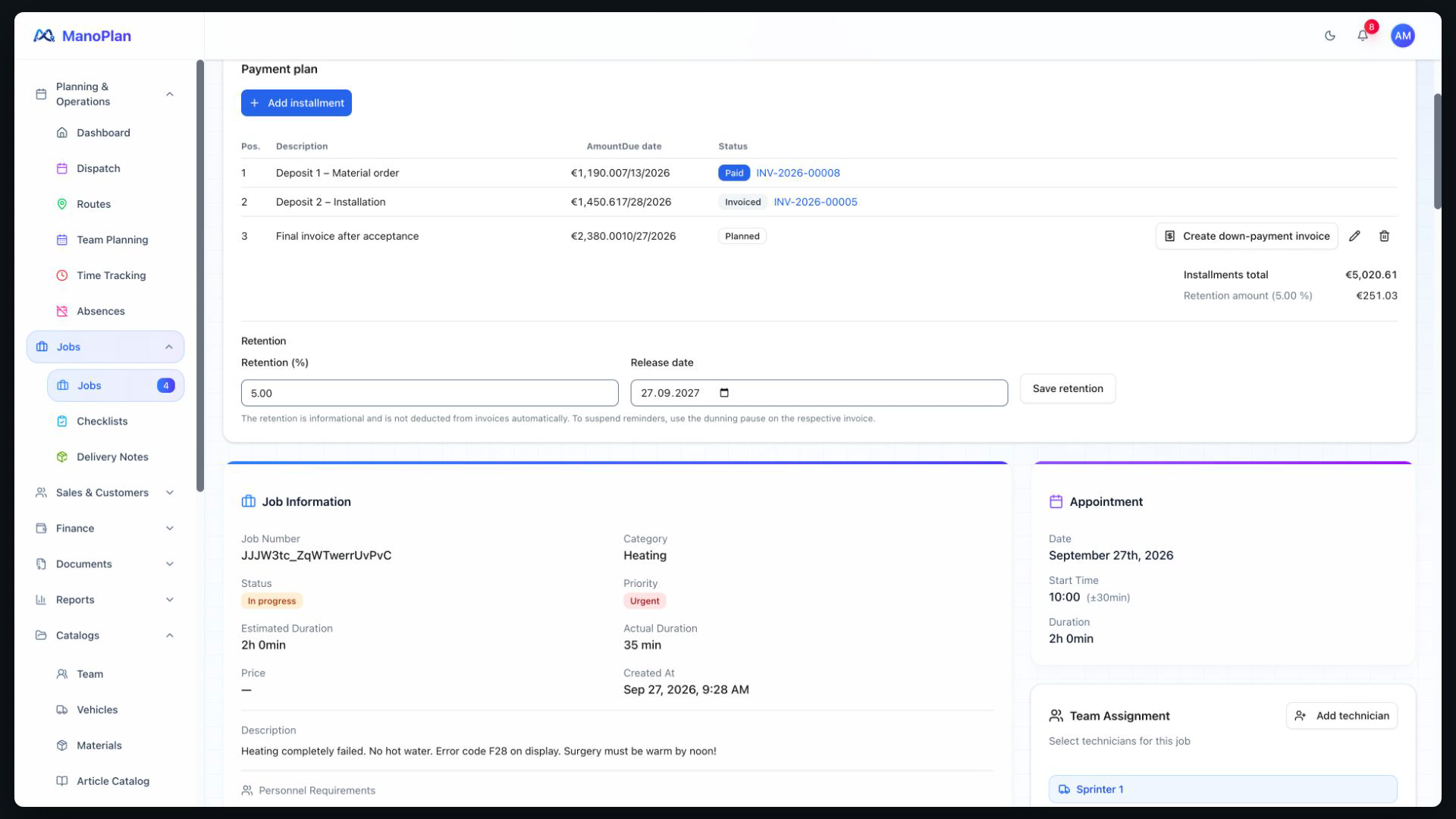Click Create down-payment invoice button
Image resolution: width=1456 pixels, height=819 pixels.
(1247, 236)
